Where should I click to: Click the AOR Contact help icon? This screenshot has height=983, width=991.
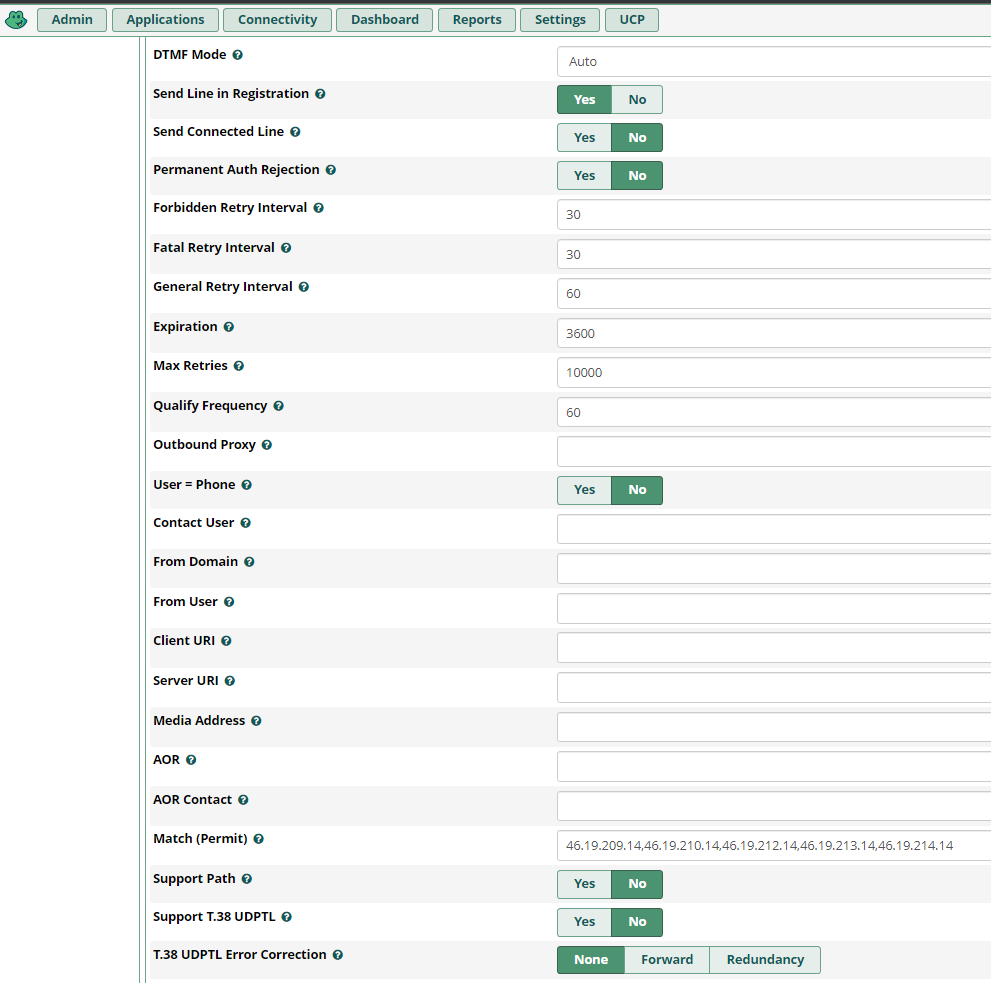click(x=243, y=800)
